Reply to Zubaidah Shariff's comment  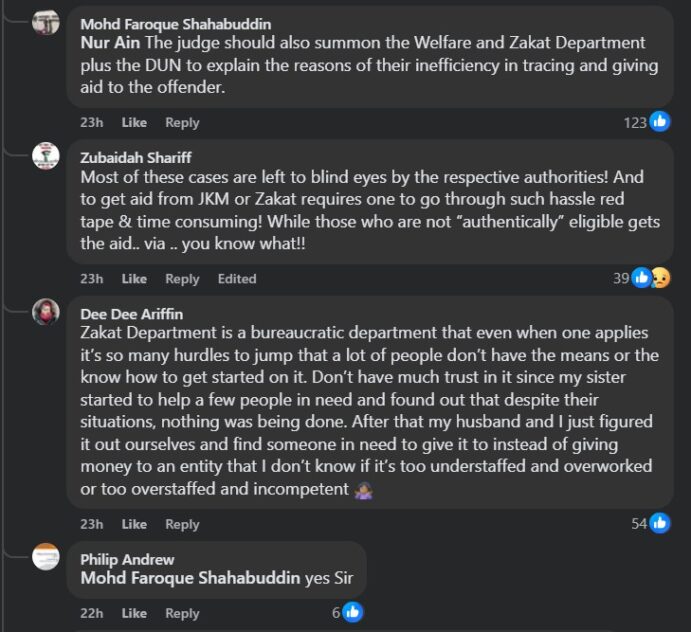(182, 278)
